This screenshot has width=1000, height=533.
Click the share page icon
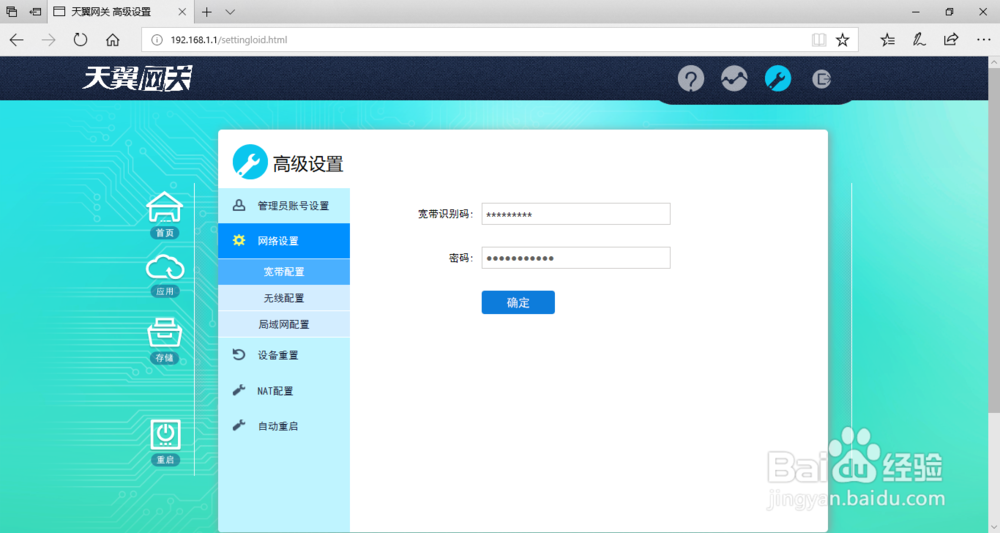(951, 40)
